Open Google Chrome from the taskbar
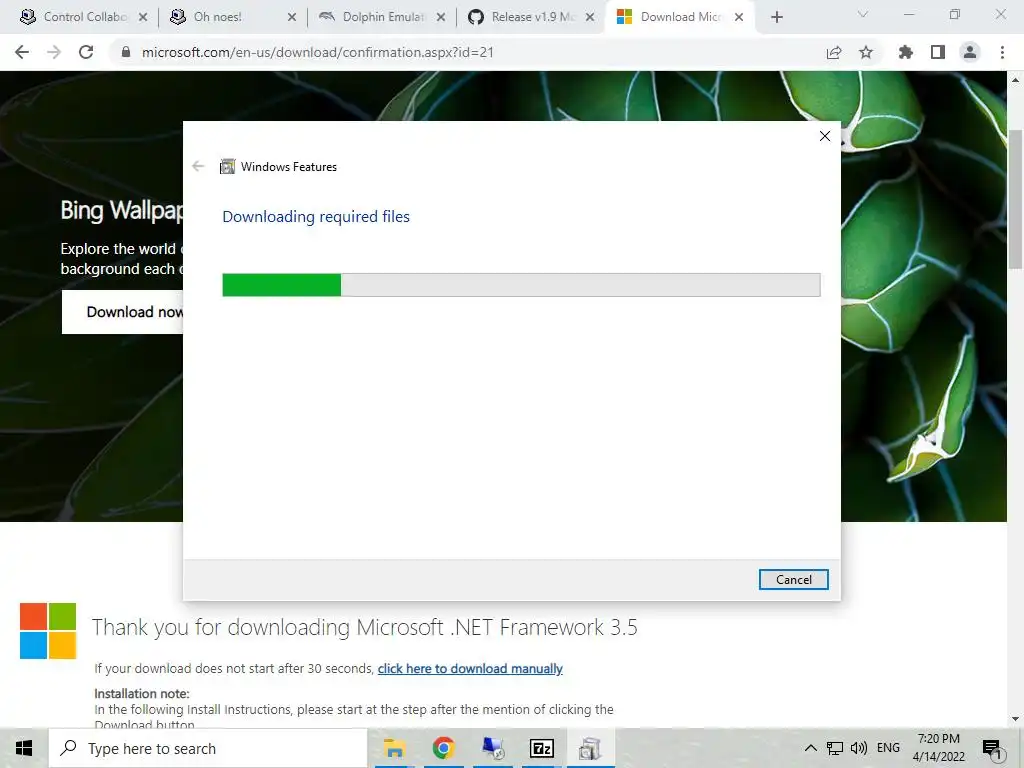This screenshot has height=768, width=1024. 443,748
